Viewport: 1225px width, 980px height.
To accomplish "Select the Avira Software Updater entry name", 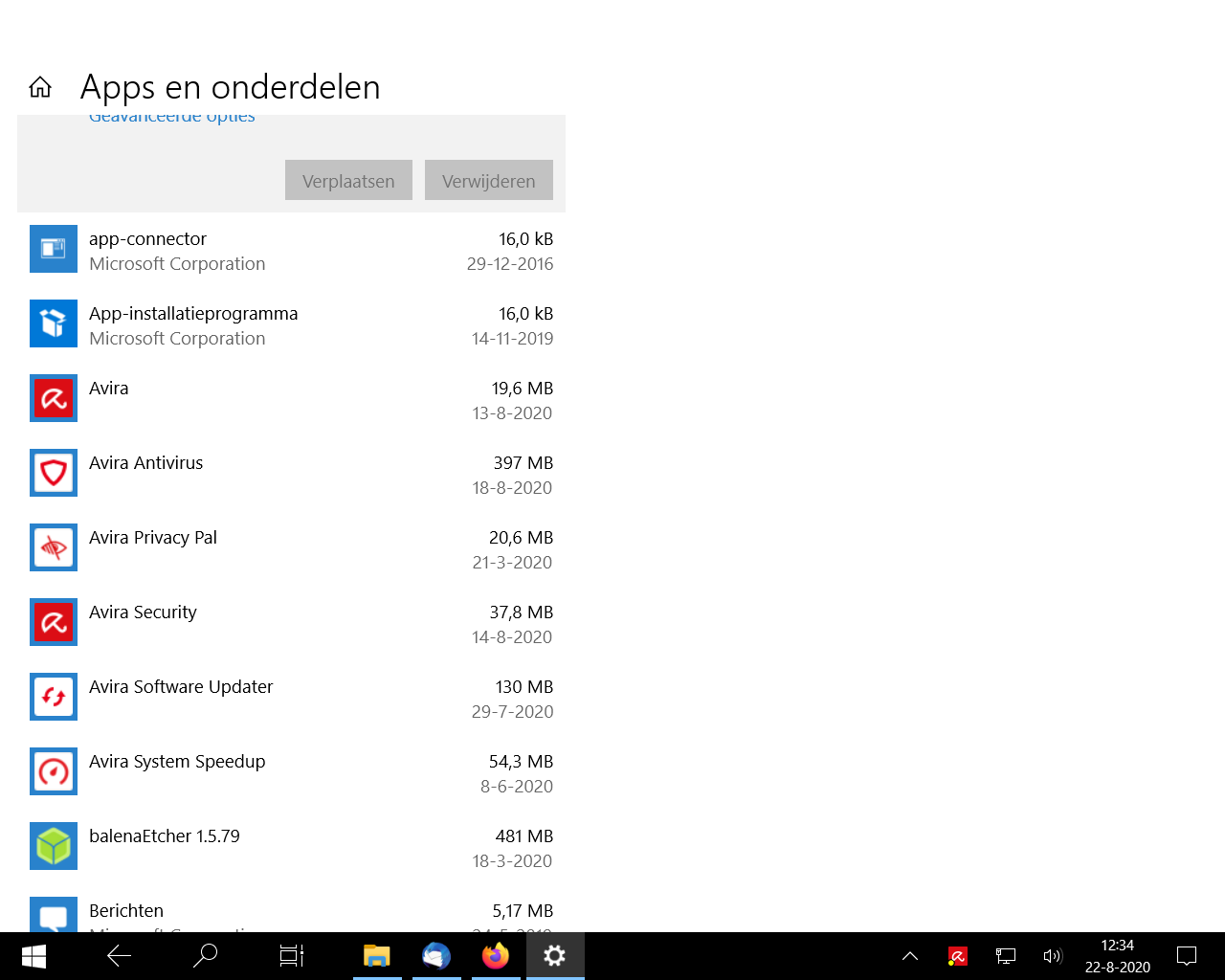I will [x=181, y=687].
